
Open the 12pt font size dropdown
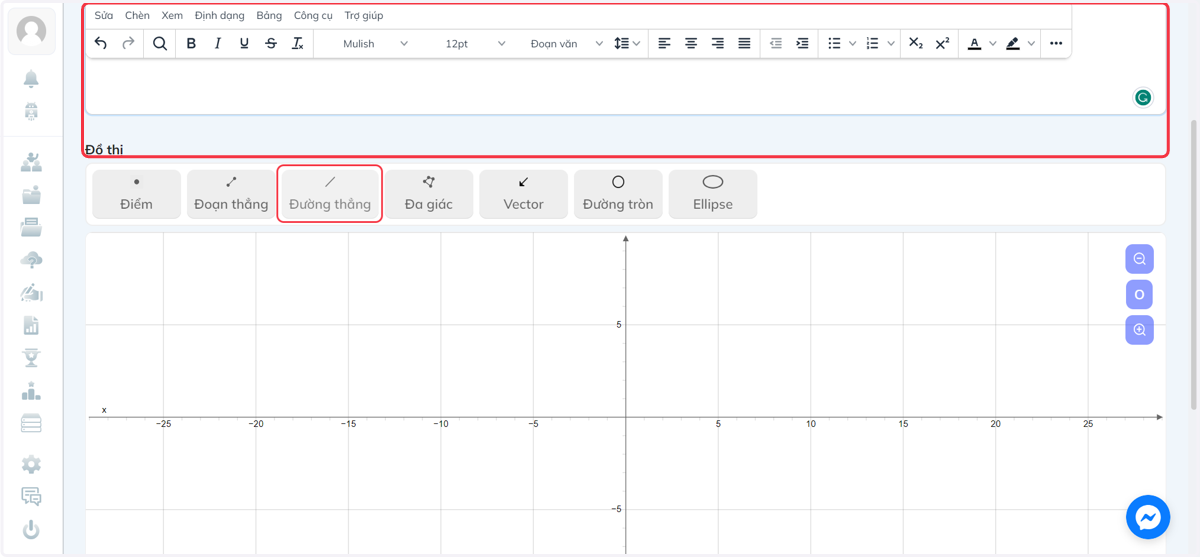(475, 44)
